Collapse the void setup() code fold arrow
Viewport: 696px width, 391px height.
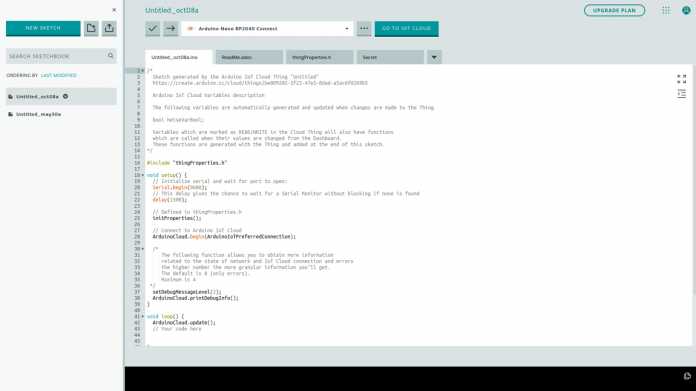(142, 175)
